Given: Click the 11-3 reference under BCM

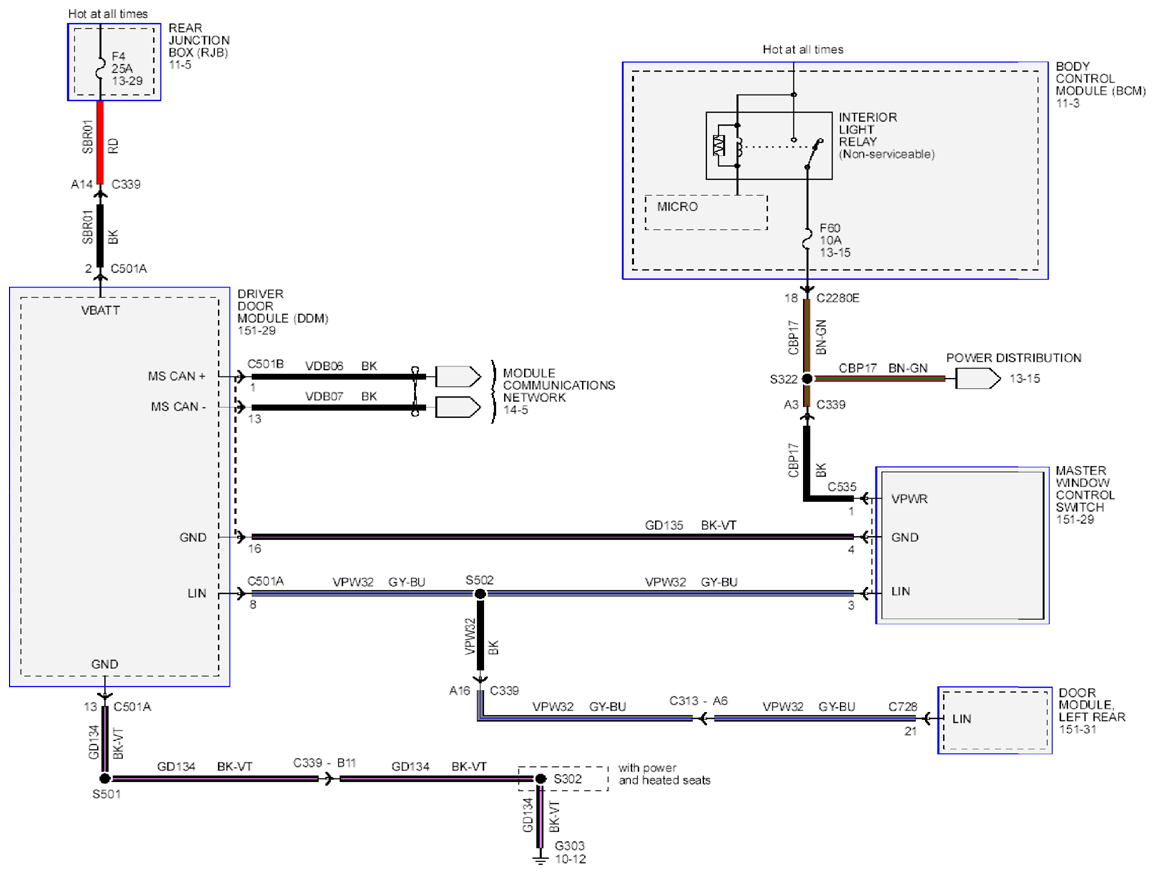Looking at the screenshot, I should (x=1067, y=103).
